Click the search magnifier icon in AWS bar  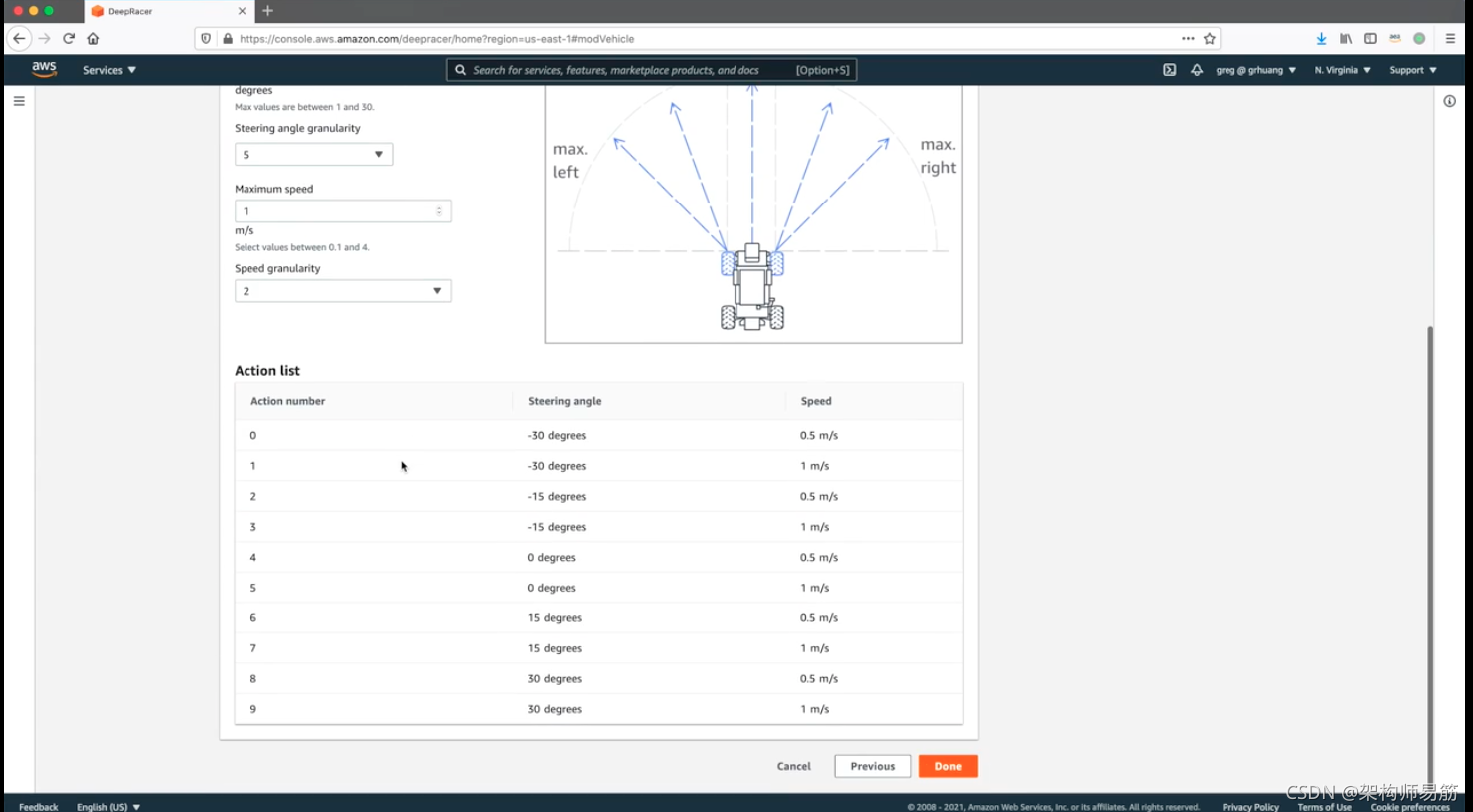coord(460,70)
